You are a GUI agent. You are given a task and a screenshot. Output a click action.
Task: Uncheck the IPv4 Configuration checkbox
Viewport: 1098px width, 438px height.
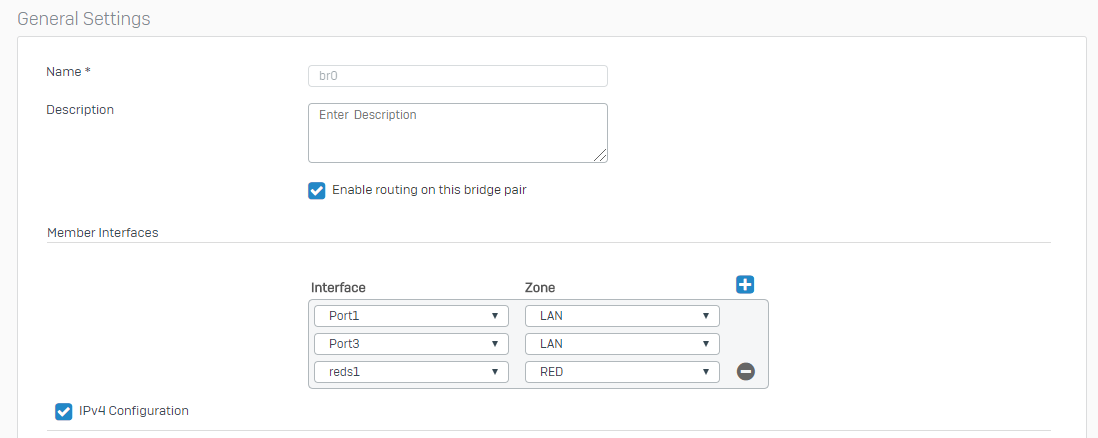pyautogui.click(x=64, y=411)
